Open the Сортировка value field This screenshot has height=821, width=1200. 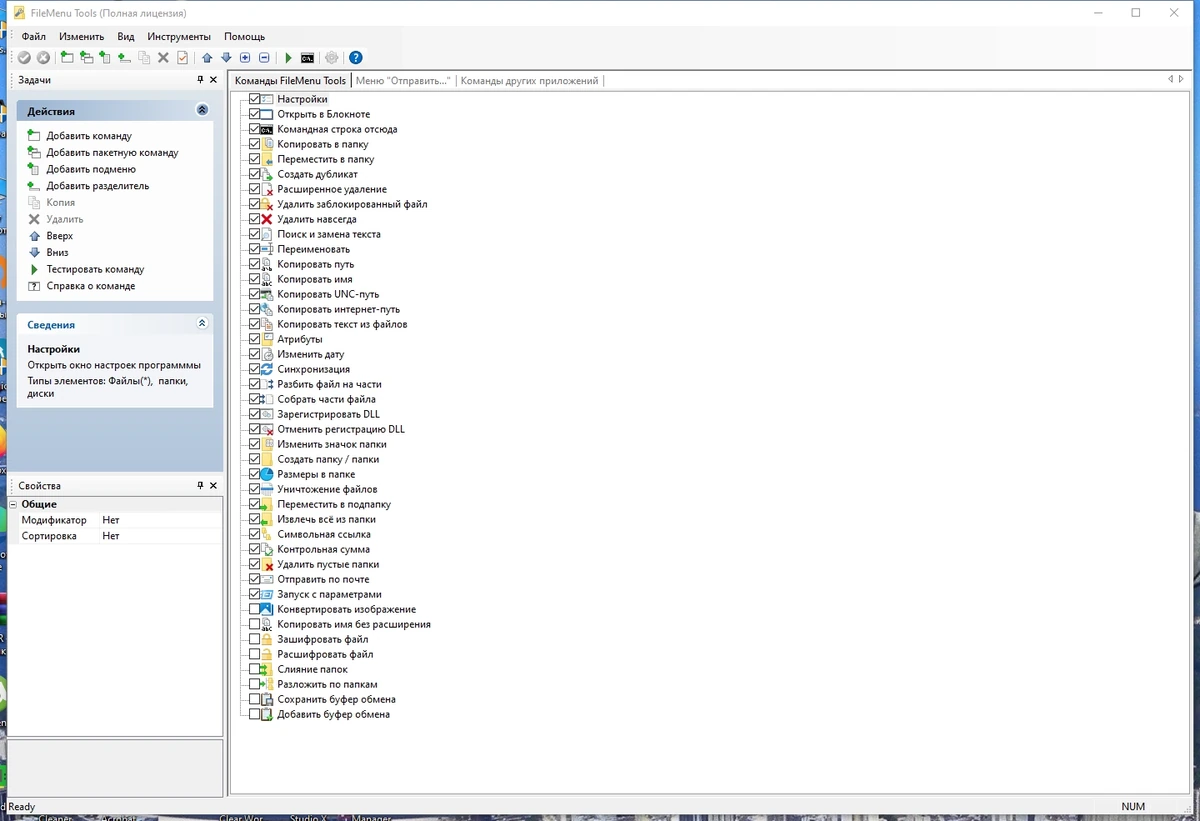pos(161,536)
